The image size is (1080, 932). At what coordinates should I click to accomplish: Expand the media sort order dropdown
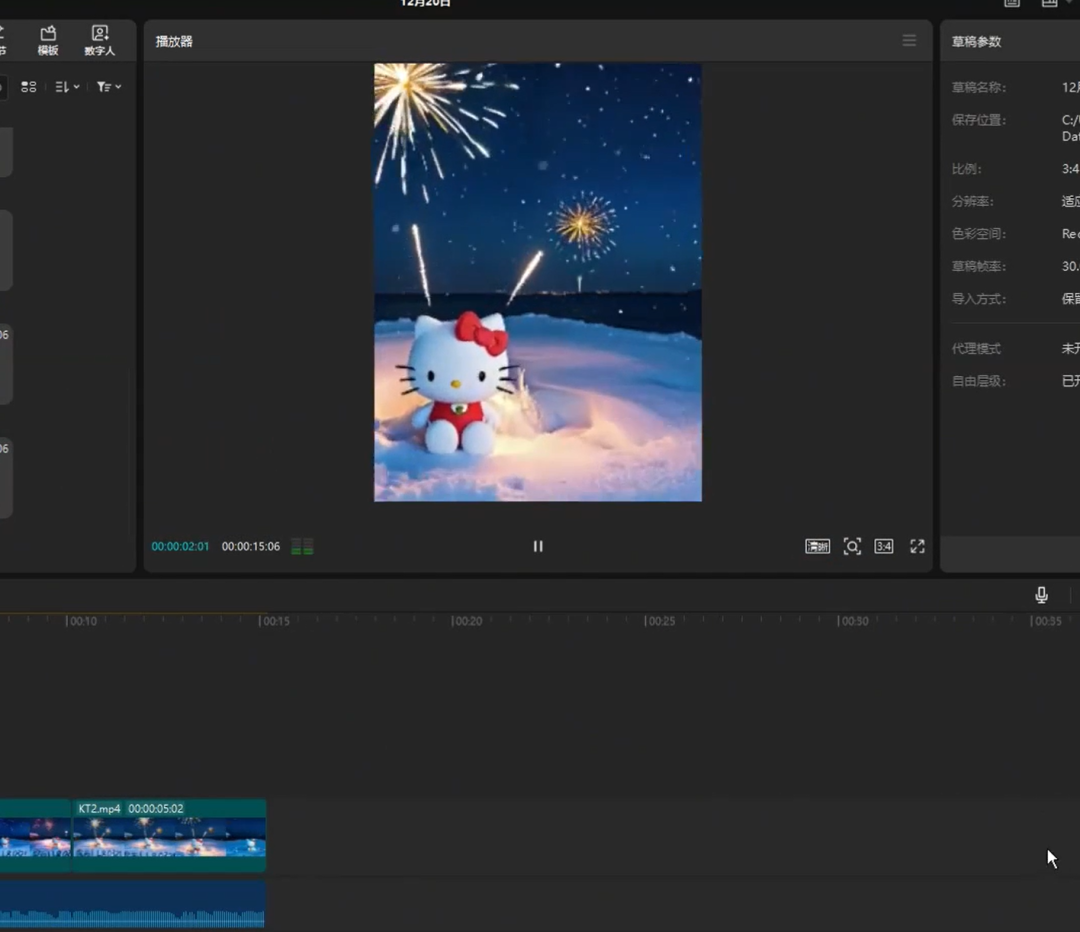point(67,87)
